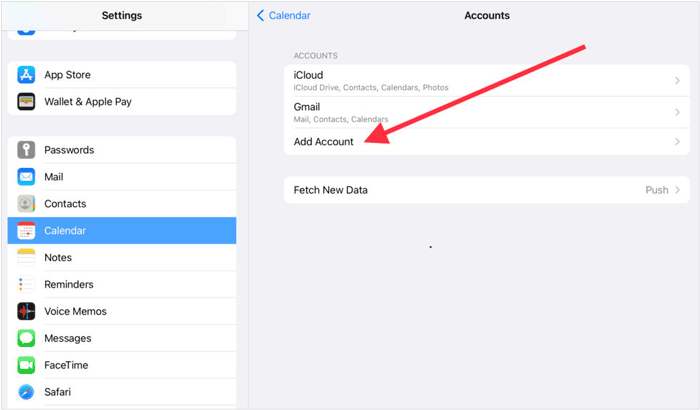Open the Gmail account entry
This screenshot has height=410, width=700.
tap(487, 112)
